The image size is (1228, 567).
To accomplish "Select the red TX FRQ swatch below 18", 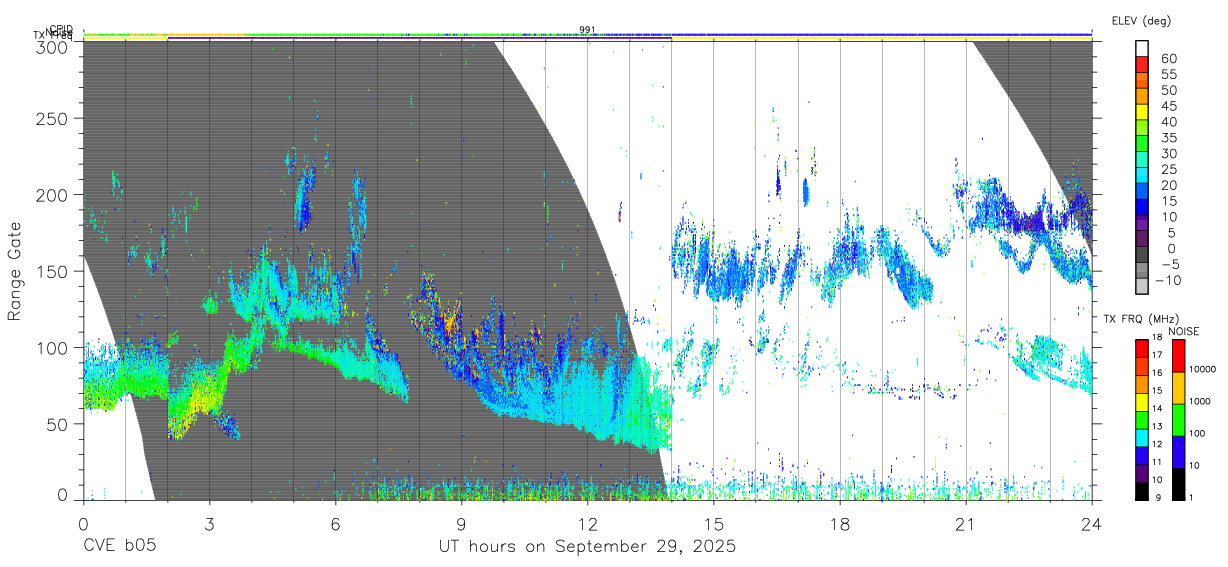I will pos(1142,347).
